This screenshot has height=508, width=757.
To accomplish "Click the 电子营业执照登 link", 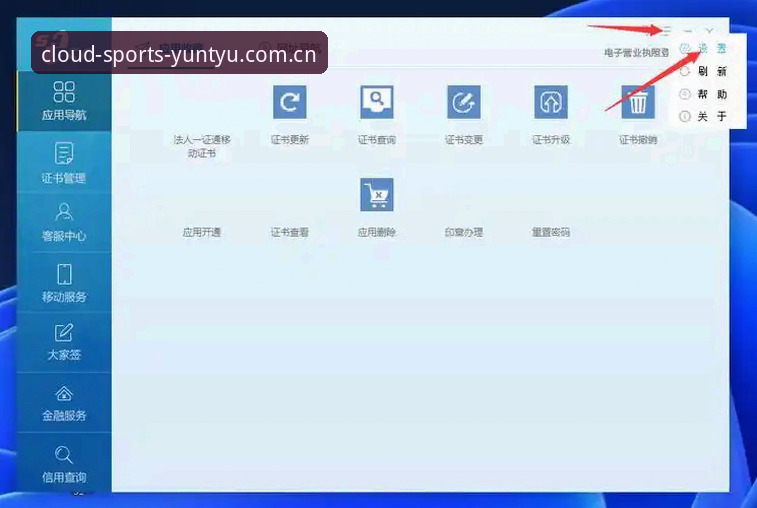I will 636,52.
